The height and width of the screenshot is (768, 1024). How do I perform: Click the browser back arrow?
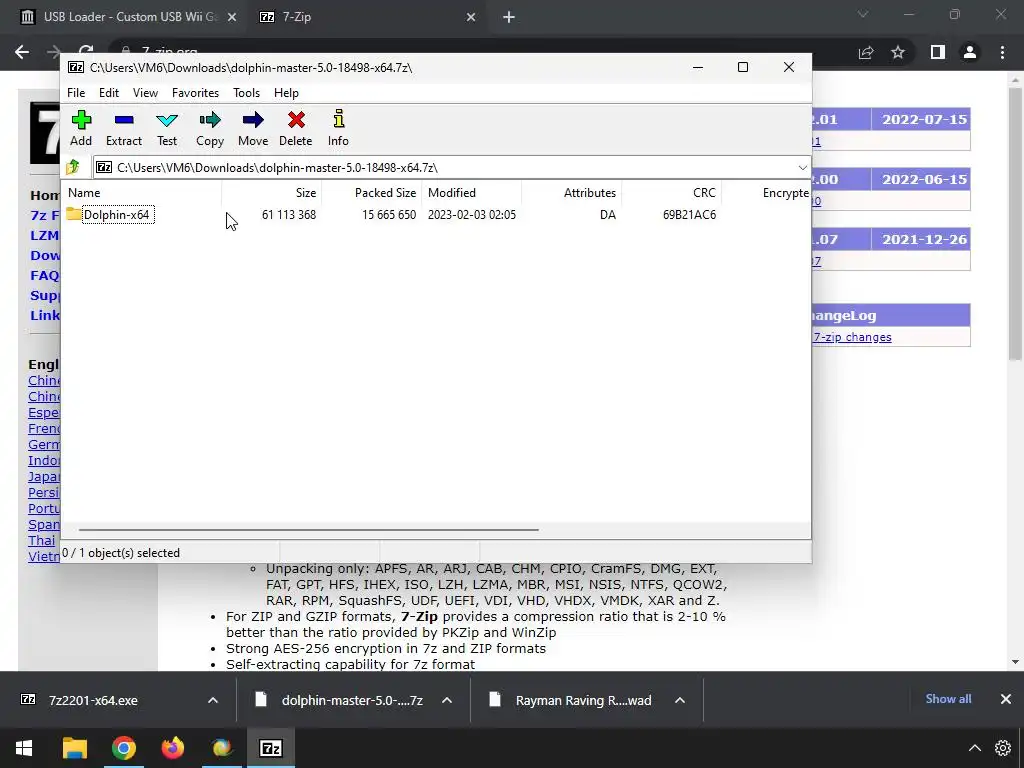(22, 52)
